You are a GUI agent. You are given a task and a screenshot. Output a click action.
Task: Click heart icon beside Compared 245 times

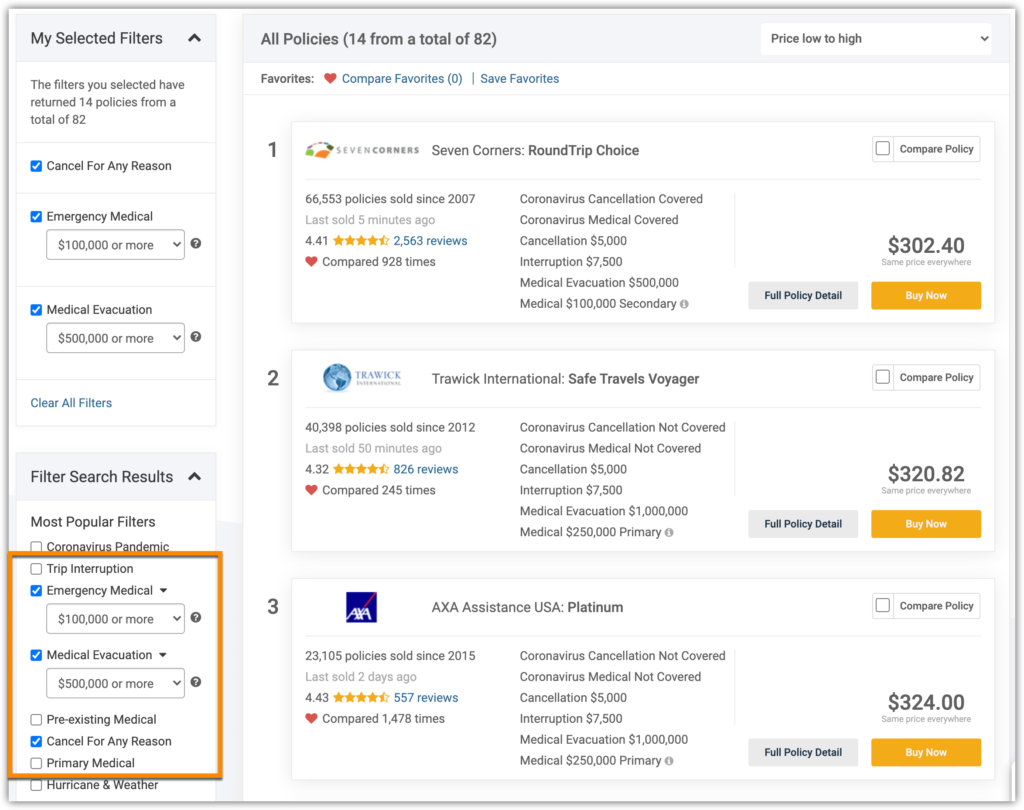[312, 490]
